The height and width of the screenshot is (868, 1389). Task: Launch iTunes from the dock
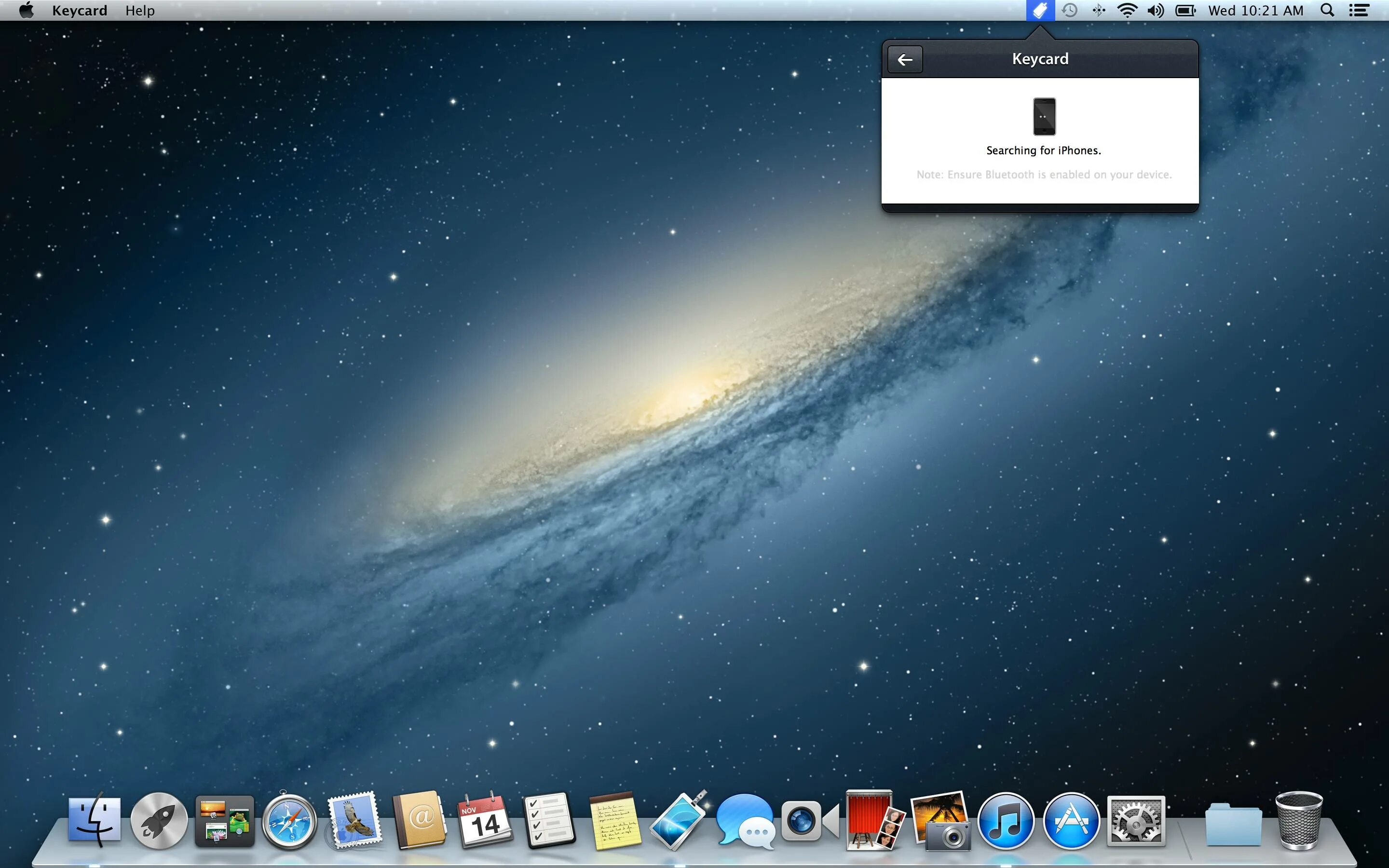click(x=1006, y=822)
